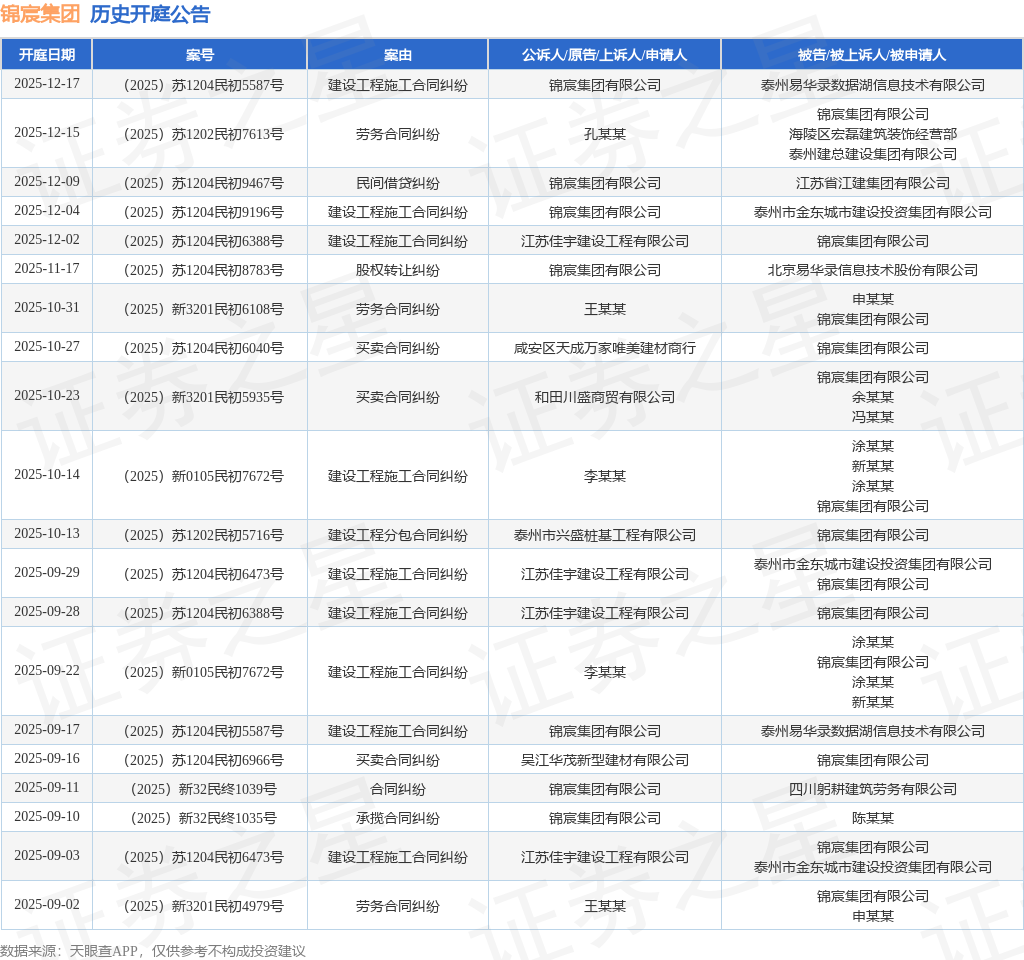Click date cell 2025-09-11
The height and width of the screenshot is (960, 1024).
coord(47,788)
